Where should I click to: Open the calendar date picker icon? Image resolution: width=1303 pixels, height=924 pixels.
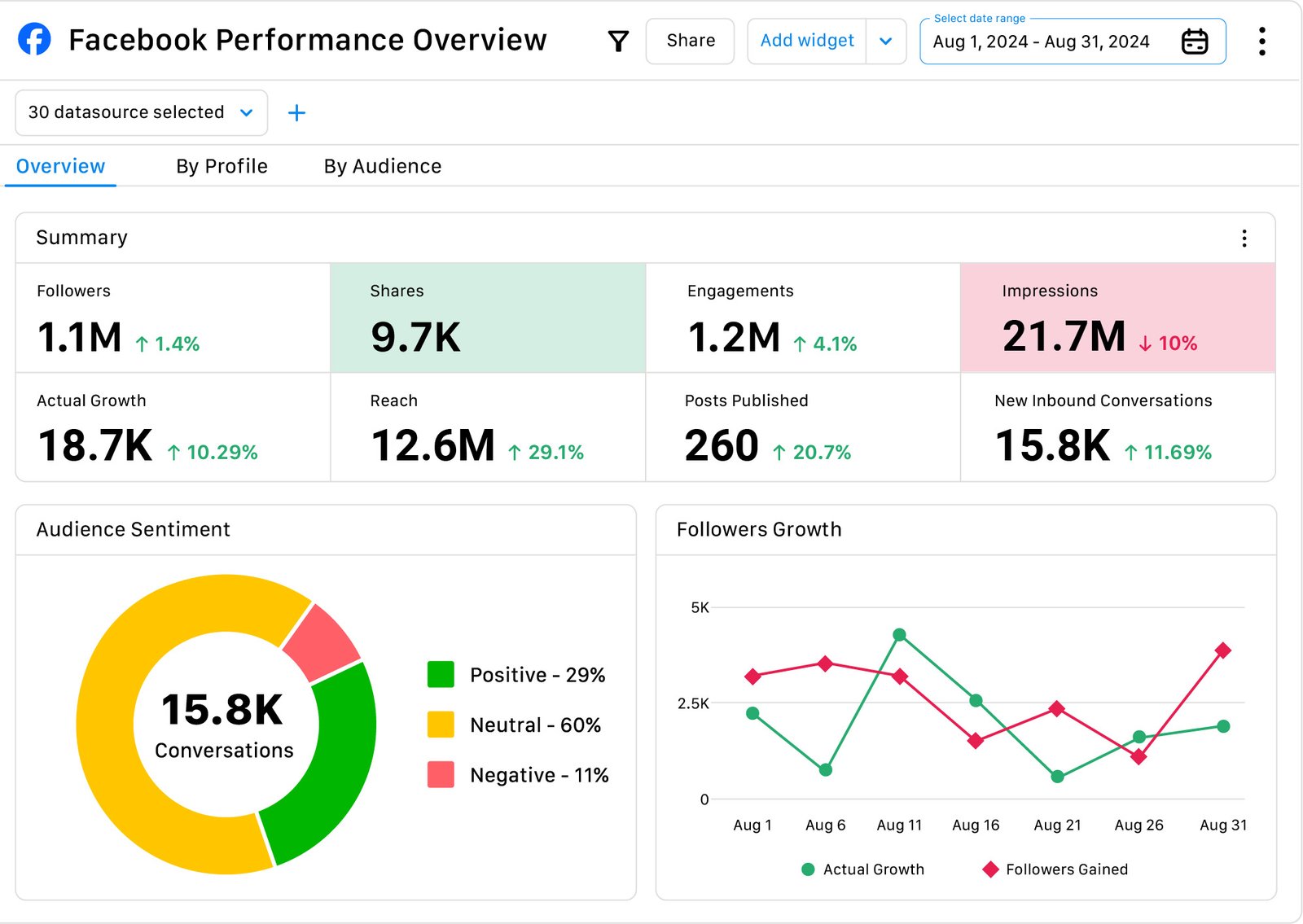click(1194, 42)
